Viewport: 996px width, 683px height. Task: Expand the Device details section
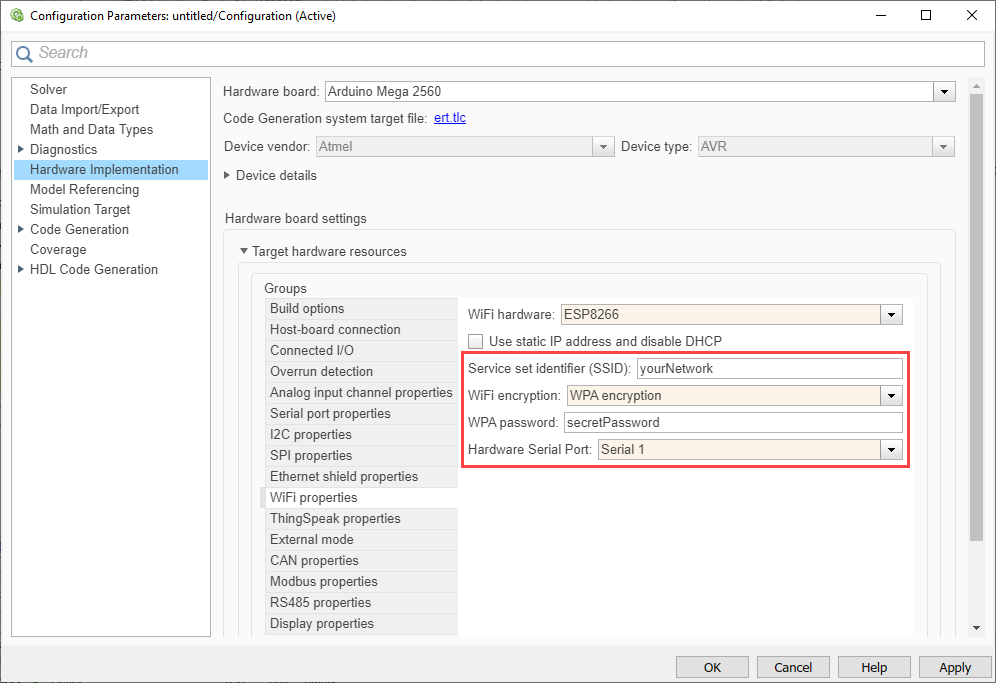click(227, 176)
